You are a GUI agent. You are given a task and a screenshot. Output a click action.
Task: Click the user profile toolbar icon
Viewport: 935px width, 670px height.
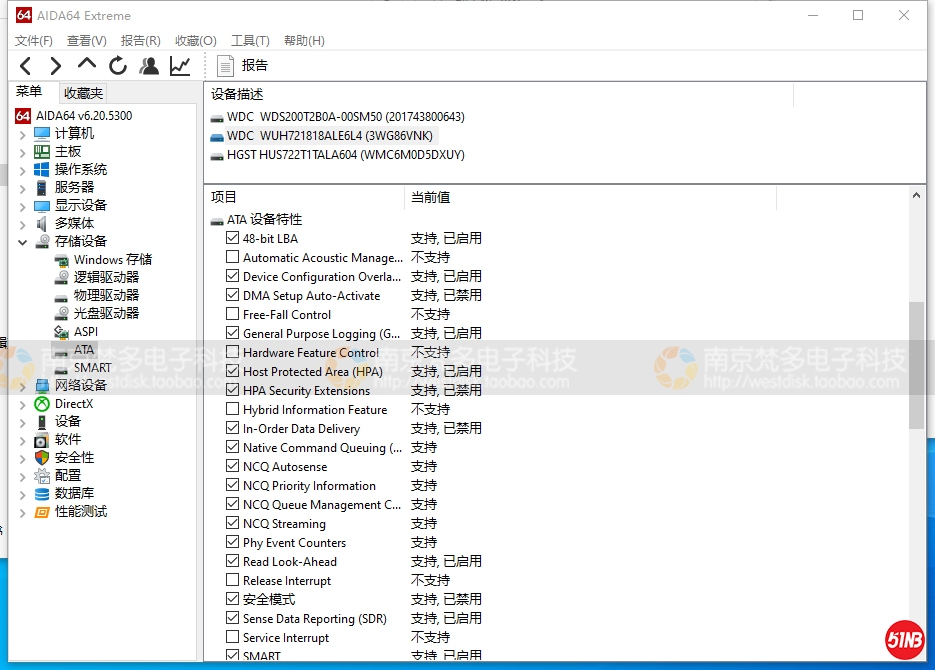point(149,66)
